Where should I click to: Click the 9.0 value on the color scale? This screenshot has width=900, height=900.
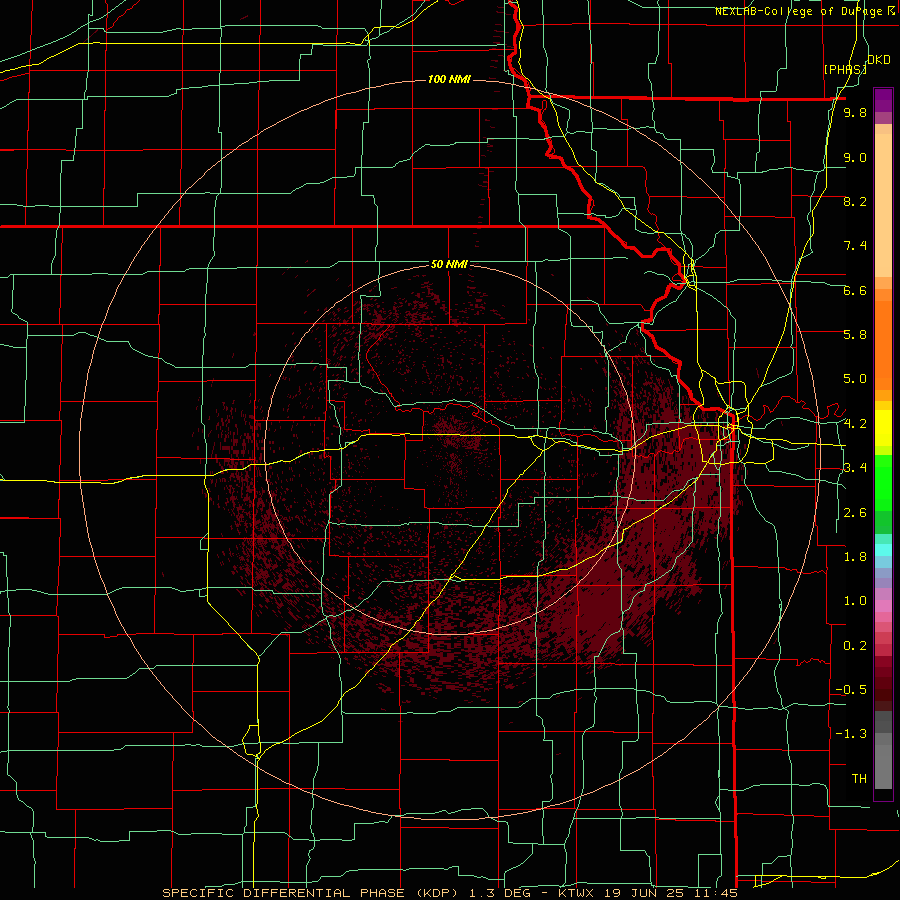tap(855, 158)
